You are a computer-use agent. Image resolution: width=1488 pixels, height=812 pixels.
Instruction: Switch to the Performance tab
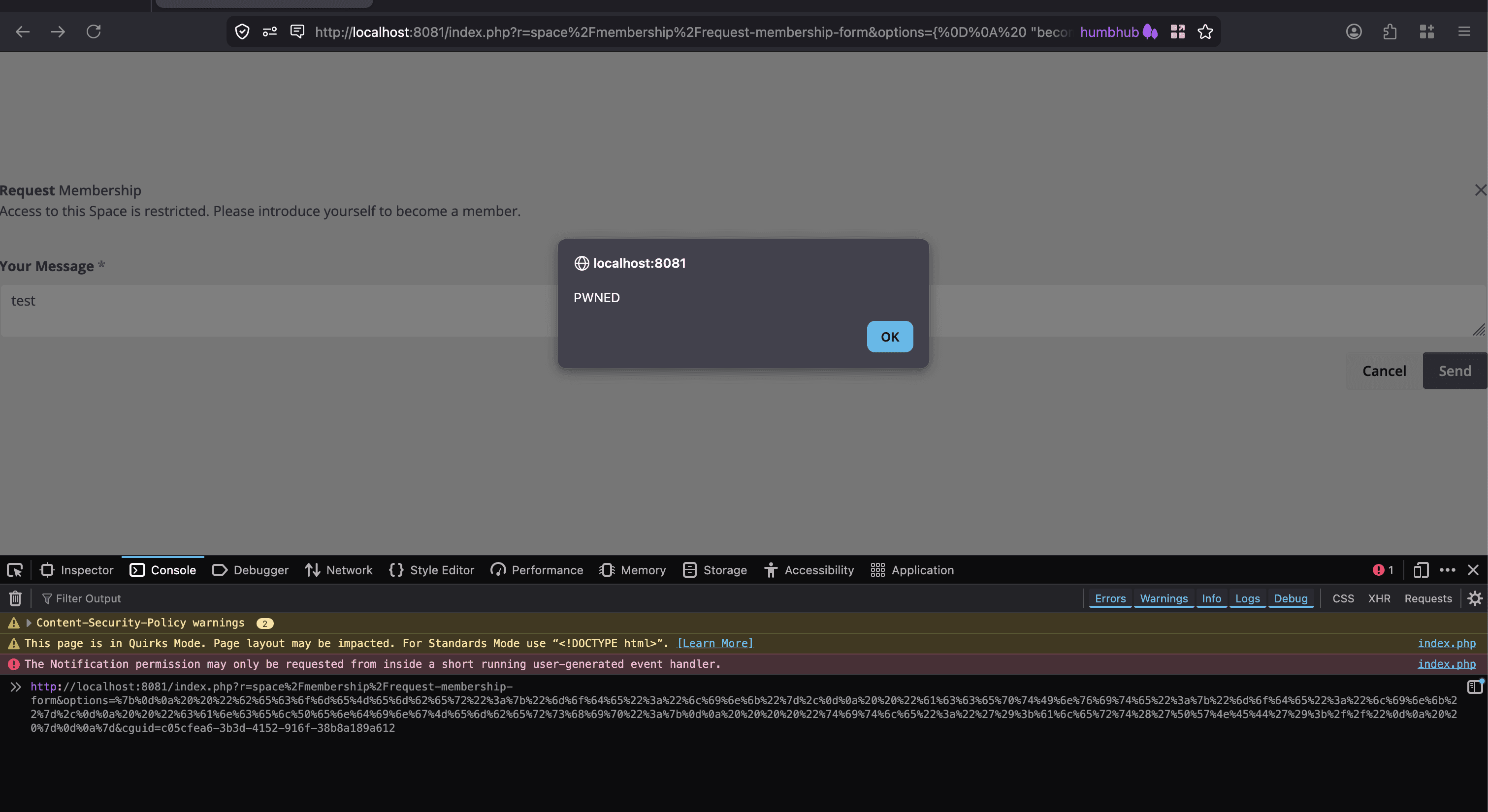point(537,570)
